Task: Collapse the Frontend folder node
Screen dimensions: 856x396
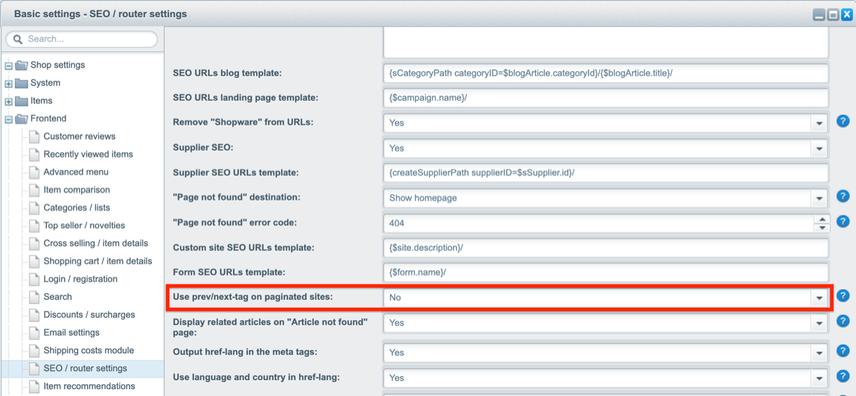Action: tap(8, 119)
